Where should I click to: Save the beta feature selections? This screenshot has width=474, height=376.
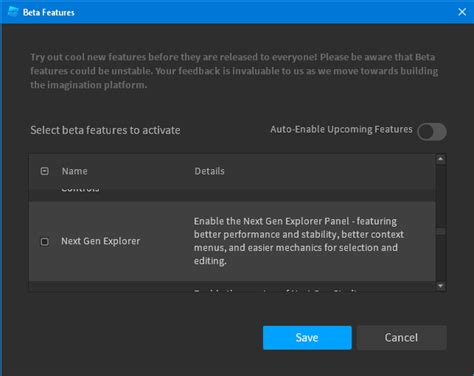[x=307, y=338]
